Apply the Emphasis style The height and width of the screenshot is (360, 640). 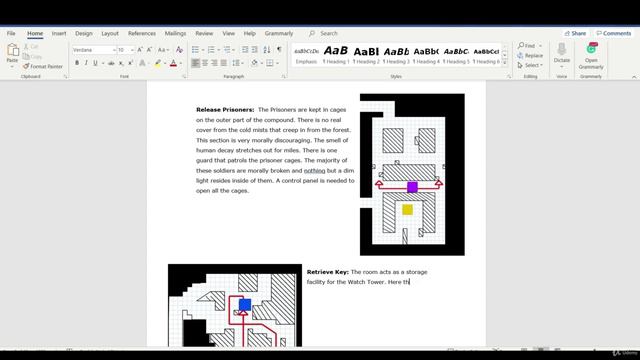pos(306,55)
